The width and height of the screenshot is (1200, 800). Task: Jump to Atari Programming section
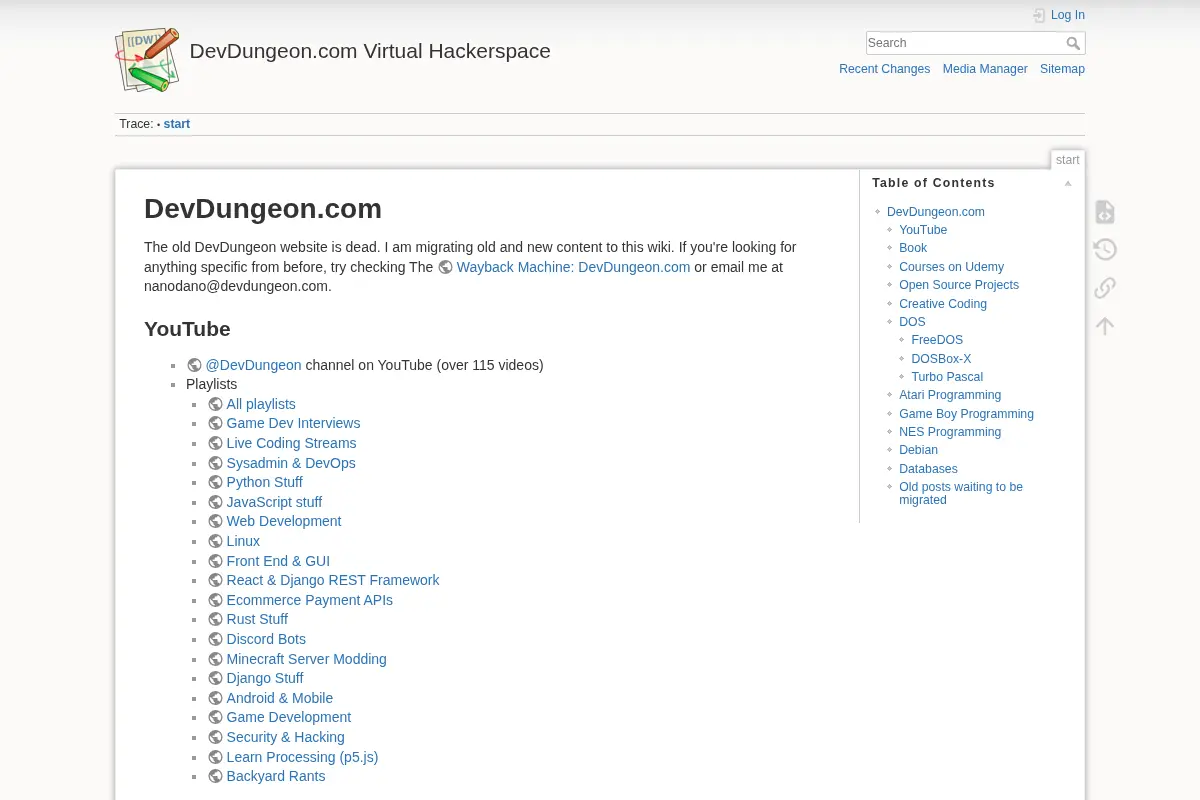950,395
